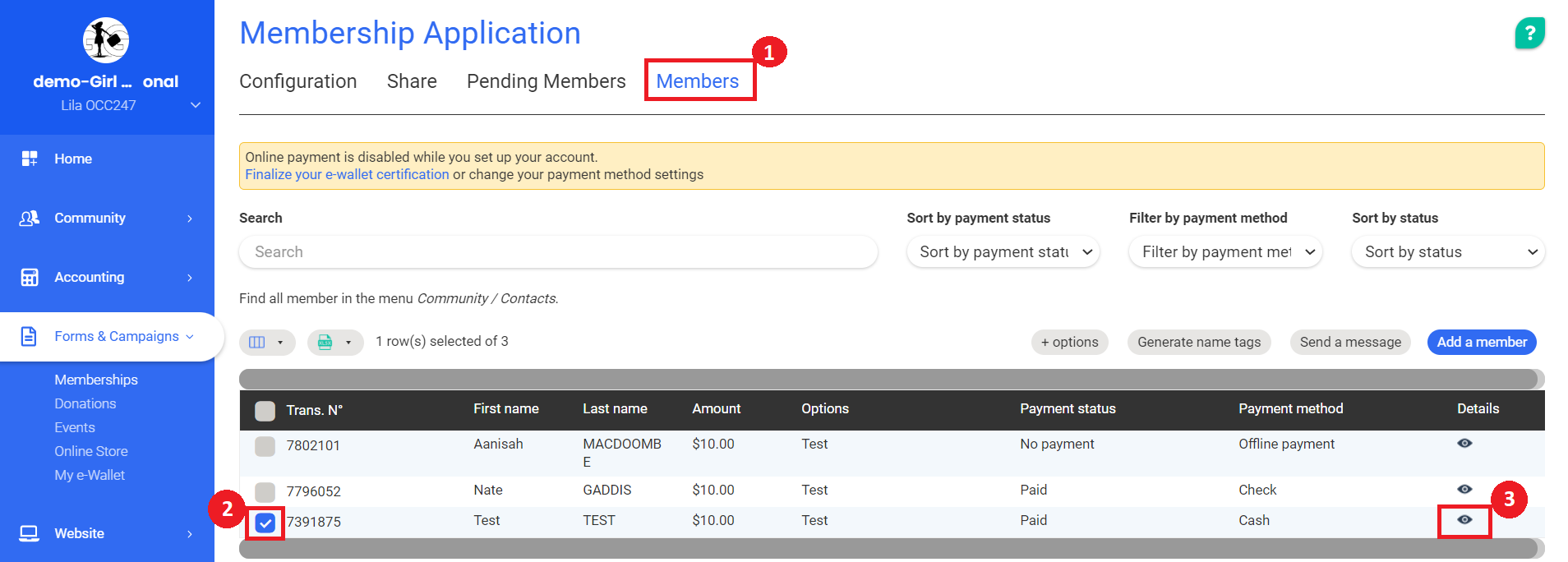This screenshot has width=1568, height=562.
Task: Click the top horizontal scrollbar above table
Action: [x=888, y=379]
